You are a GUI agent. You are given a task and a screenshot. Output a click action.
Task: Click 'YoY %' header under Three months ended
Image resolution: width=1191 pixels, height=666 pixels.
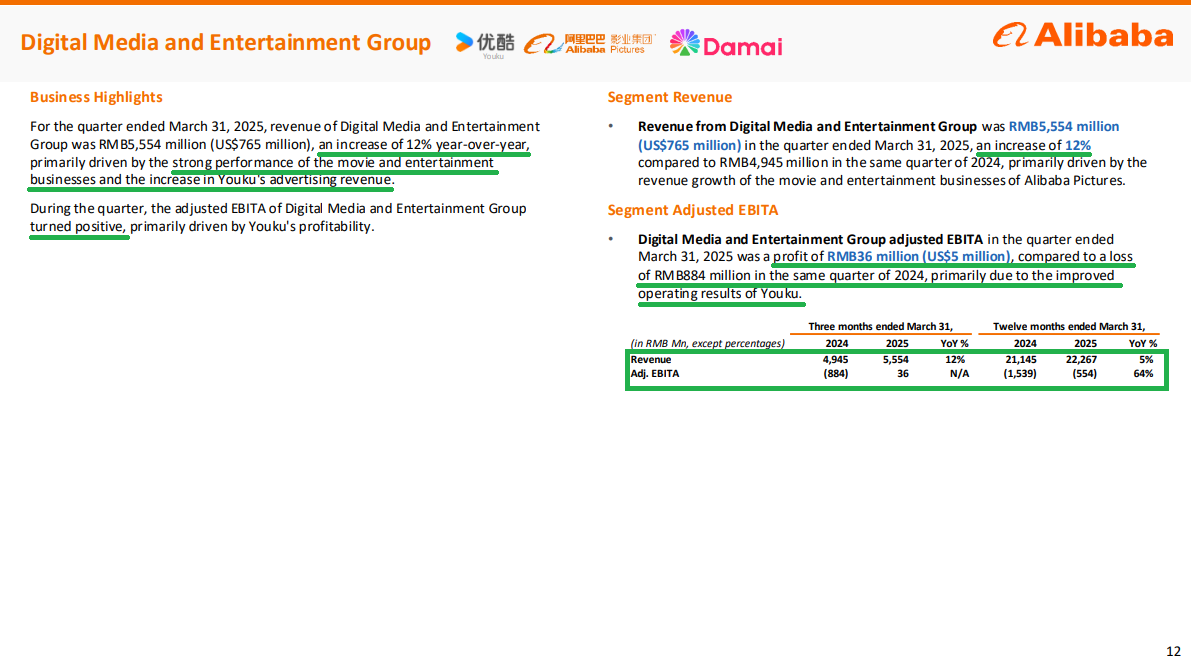(x=954, y=343)
